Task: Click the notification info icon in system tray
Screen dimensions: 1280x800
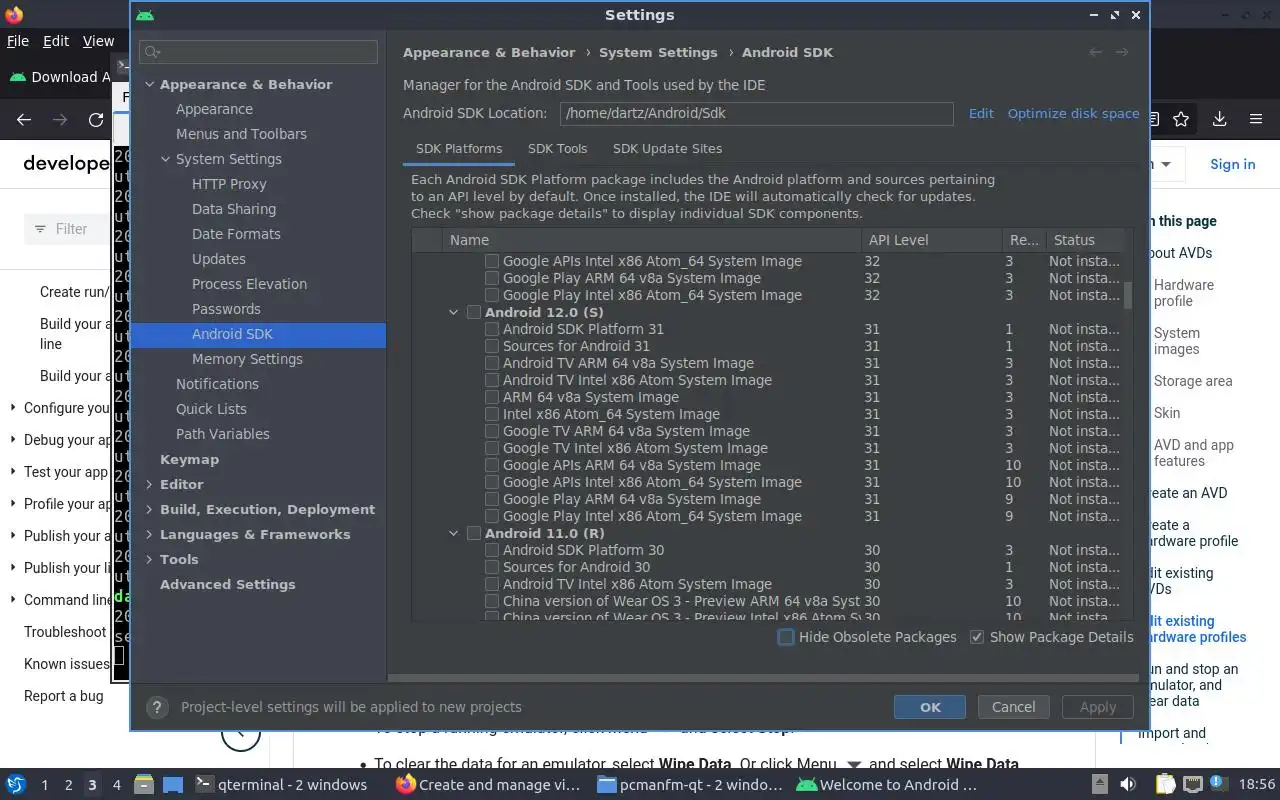Action: pyautogui.click(x=1219, y=785)
